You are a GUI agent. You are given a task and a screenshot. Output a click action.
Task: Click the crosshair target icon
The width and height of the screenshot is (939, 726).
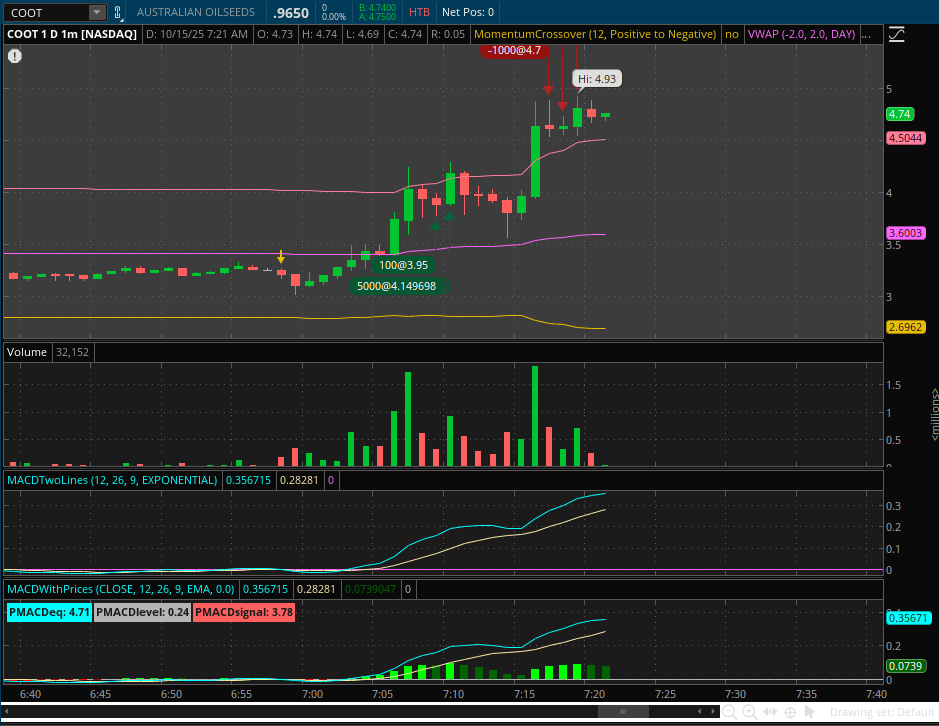click(790, 712)
